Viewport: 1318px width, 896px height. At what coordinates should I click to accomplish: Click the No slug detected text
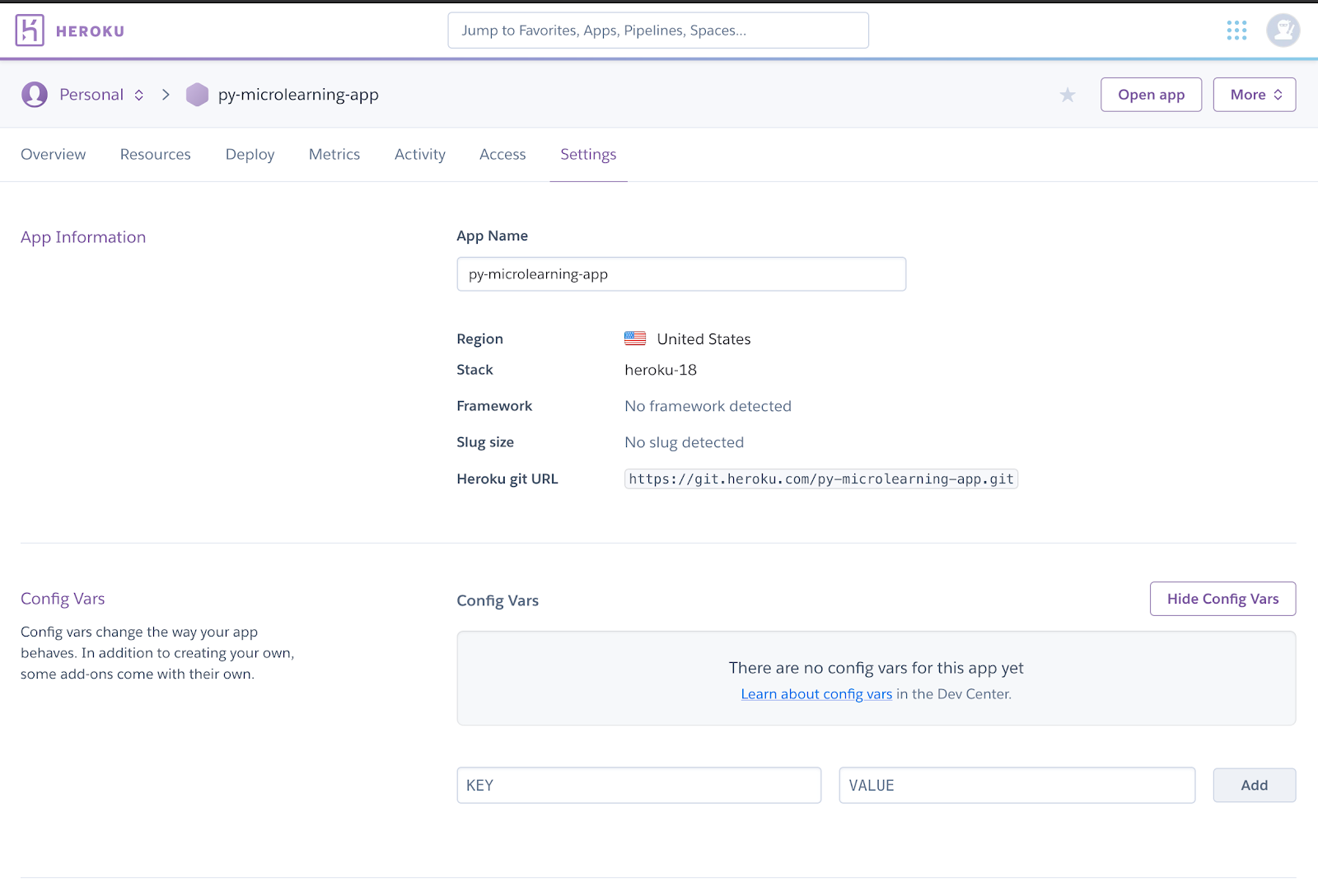coord(684,442)
